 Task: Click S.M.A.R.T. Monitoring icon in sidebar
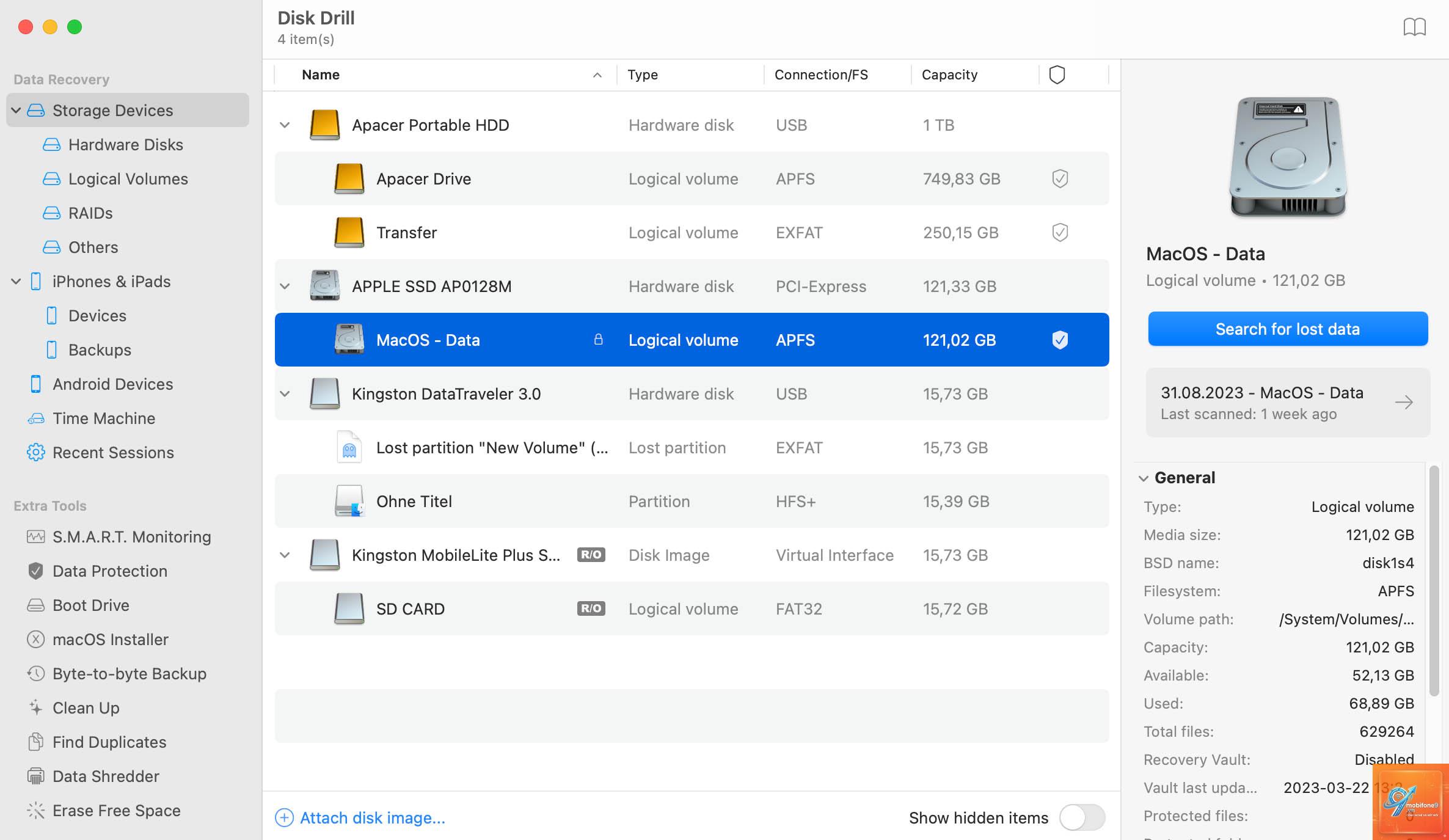(35, 537)
